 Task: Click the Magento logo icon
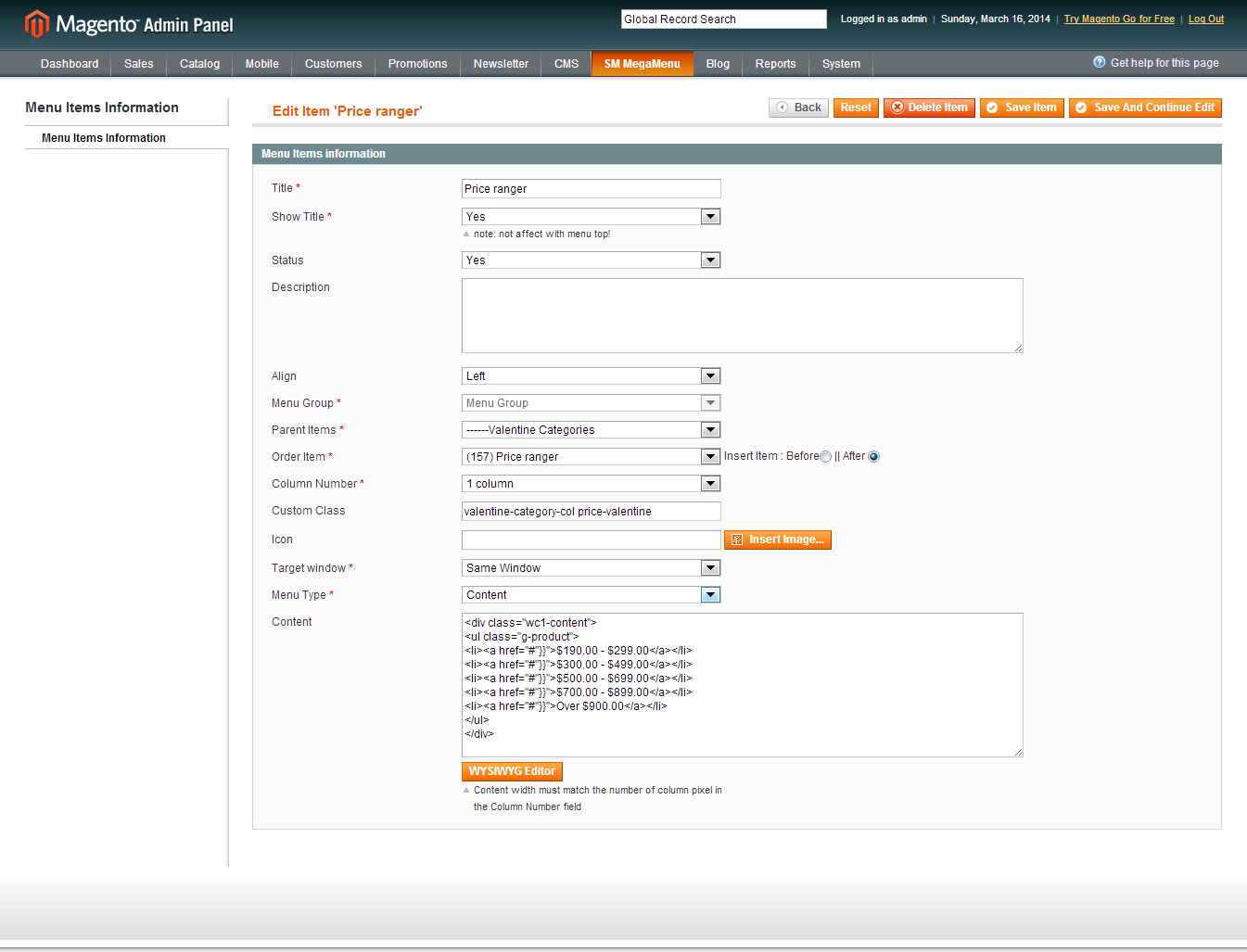pos(37,24)
